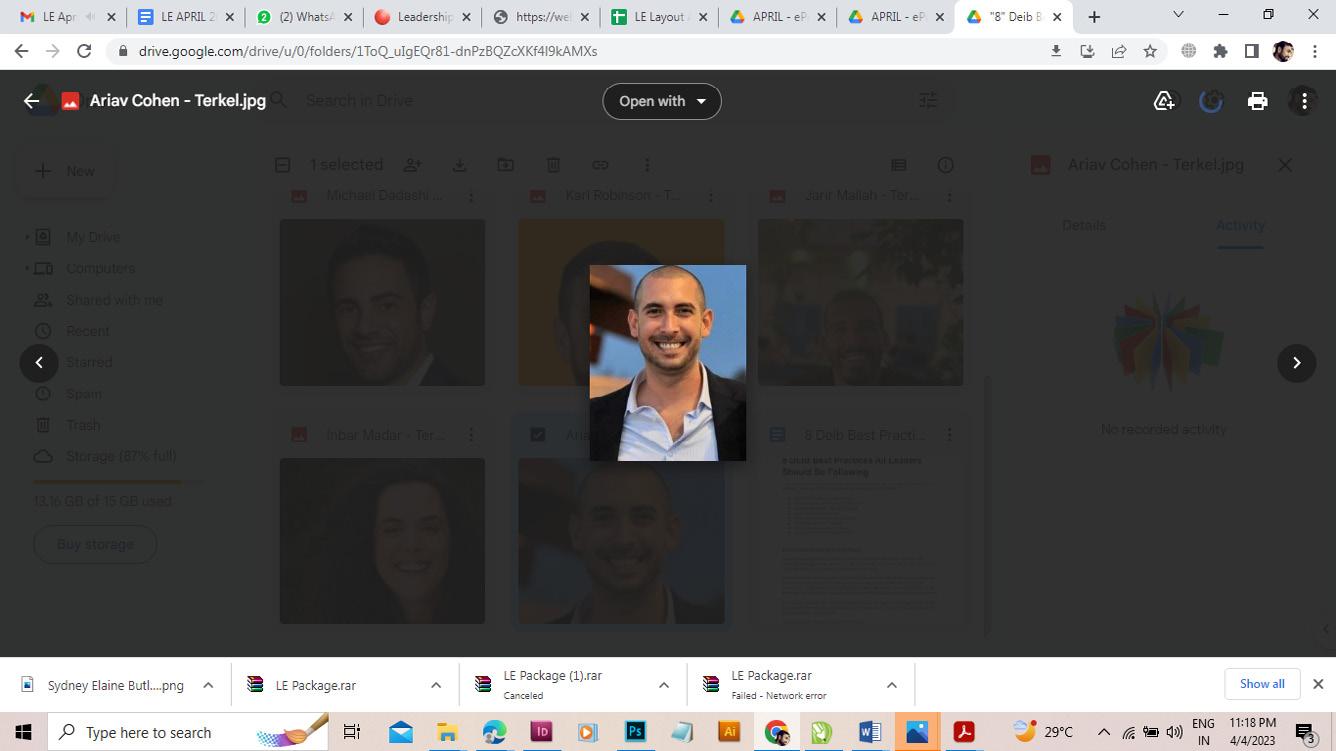The image size is (1336, 751).
Task: Bookmark this page with the star icon
Action: (1150, 51)
